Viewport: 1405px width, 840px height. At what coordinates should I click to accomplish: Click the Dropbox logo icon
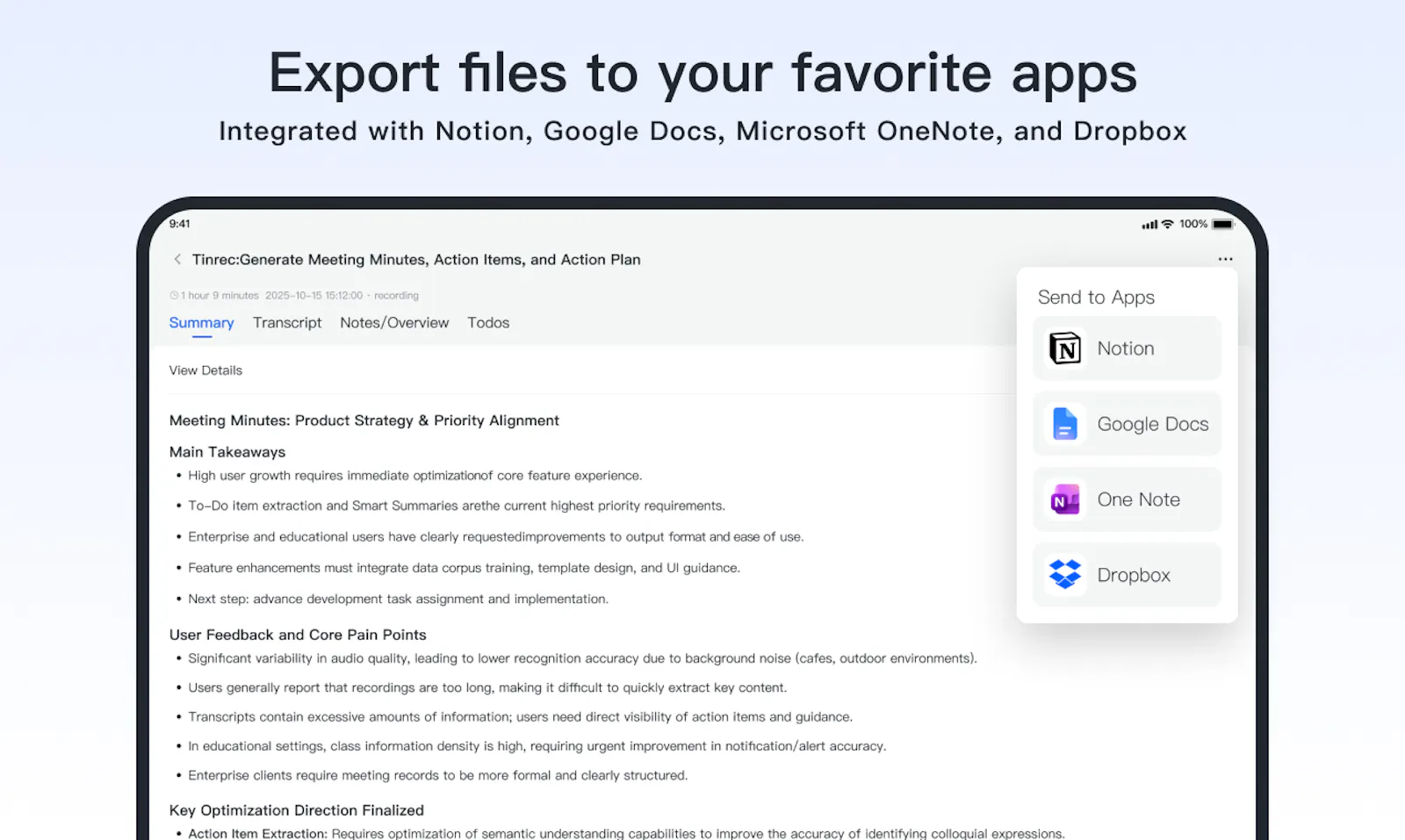click(1065, 575)
